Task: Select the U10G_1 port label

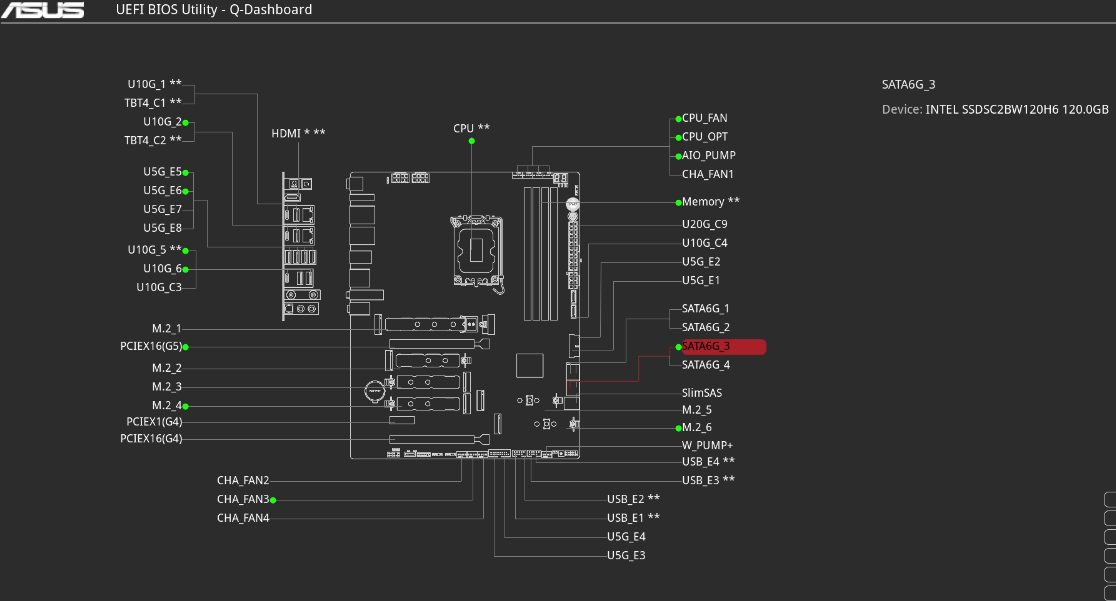Action: 154,84
